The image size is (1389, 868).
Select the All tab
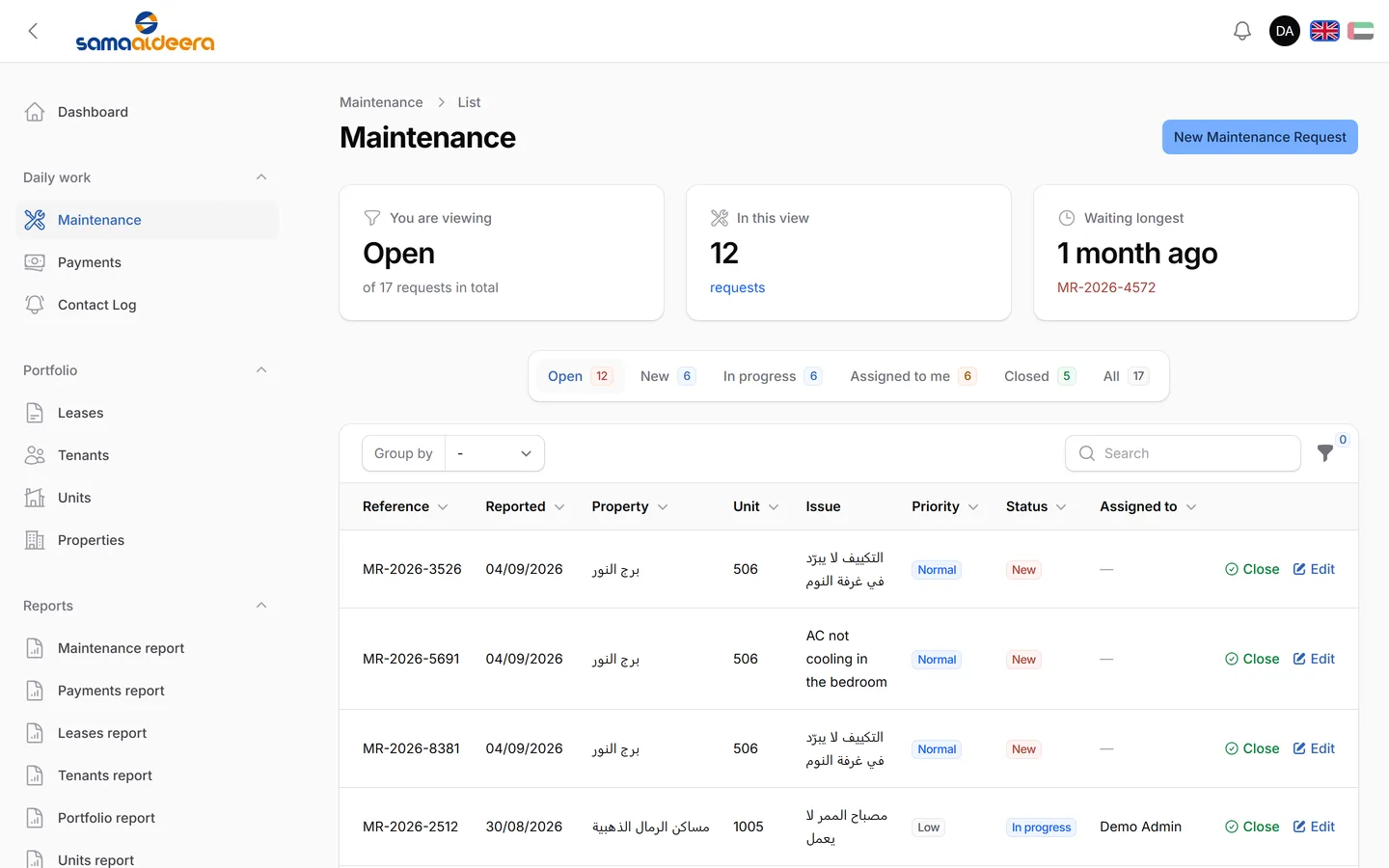1126,376
